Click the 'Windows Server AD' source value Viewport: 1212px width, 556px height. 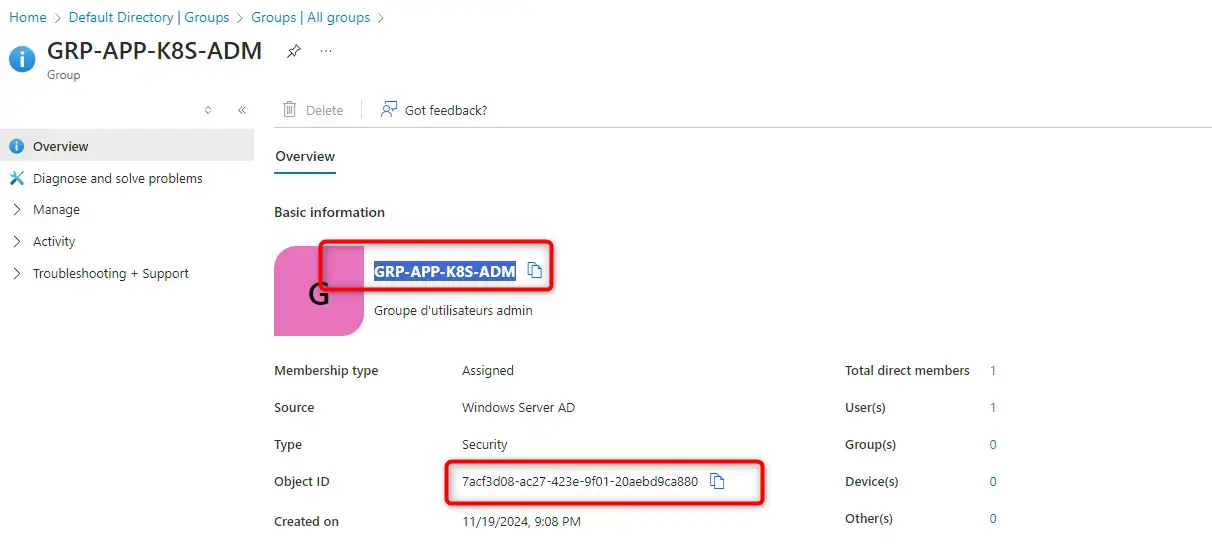[518, 408]
